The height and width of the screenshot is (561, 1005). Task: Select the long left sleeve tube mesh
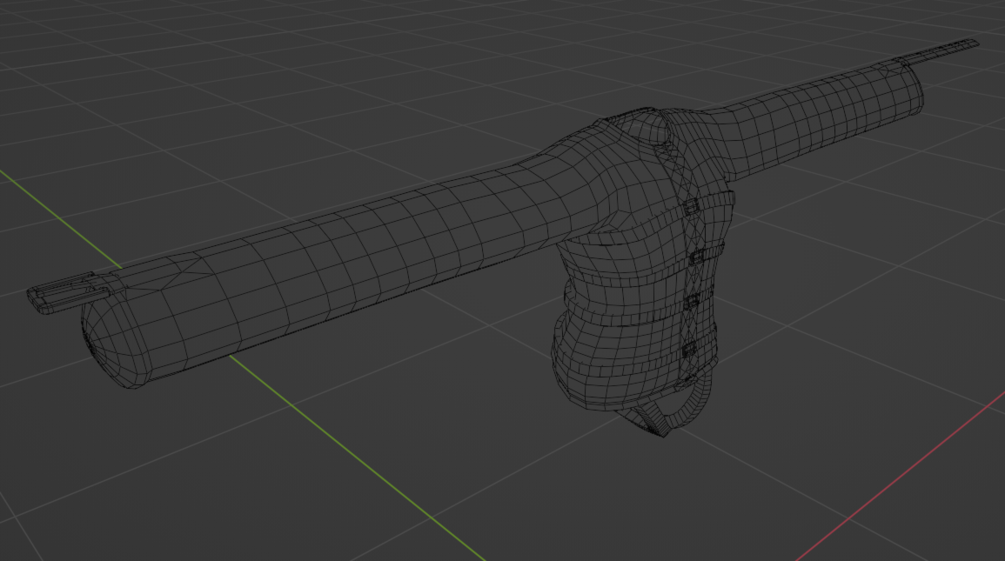tap(320, 272)
